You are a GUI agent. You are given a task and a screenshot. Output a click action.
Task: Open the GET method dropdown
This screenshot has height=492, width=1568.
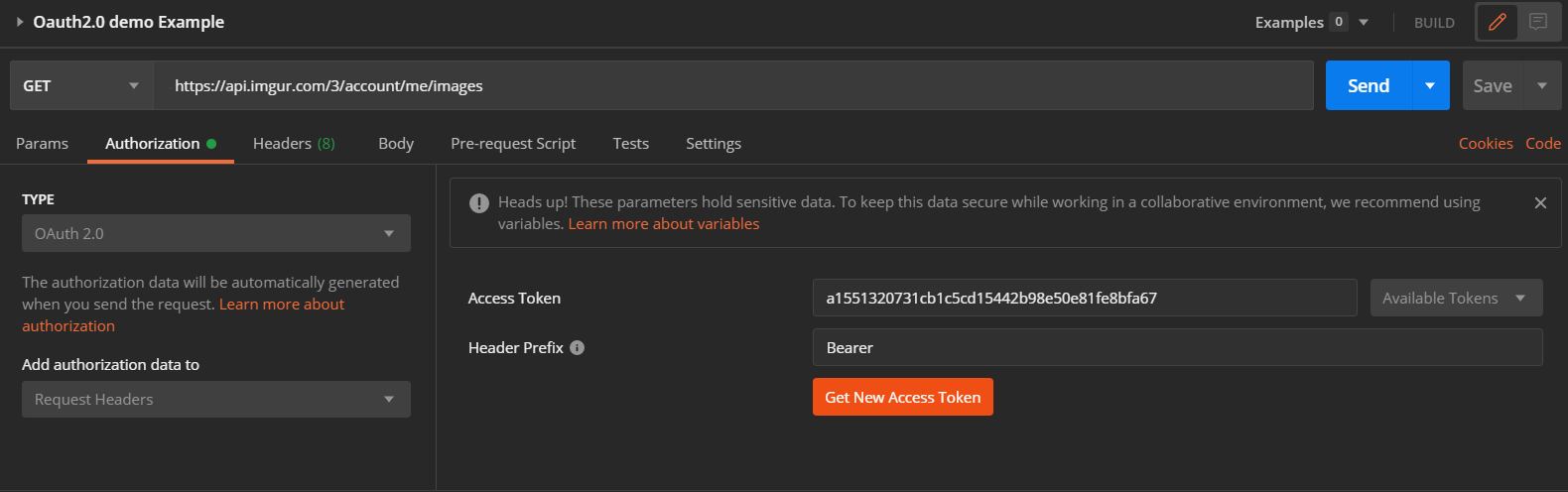(81, 85)
